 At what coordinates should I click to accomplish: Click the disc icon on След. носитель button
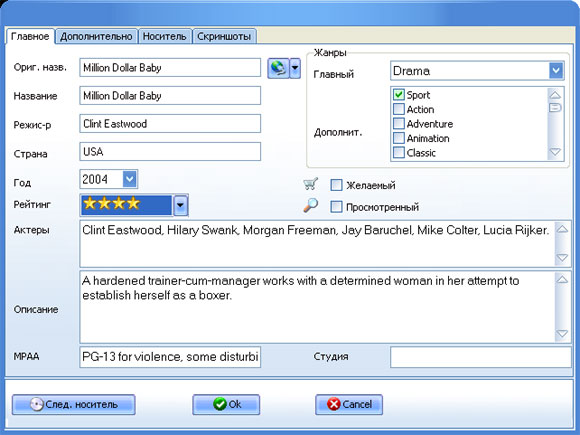(x=36, y=404)
